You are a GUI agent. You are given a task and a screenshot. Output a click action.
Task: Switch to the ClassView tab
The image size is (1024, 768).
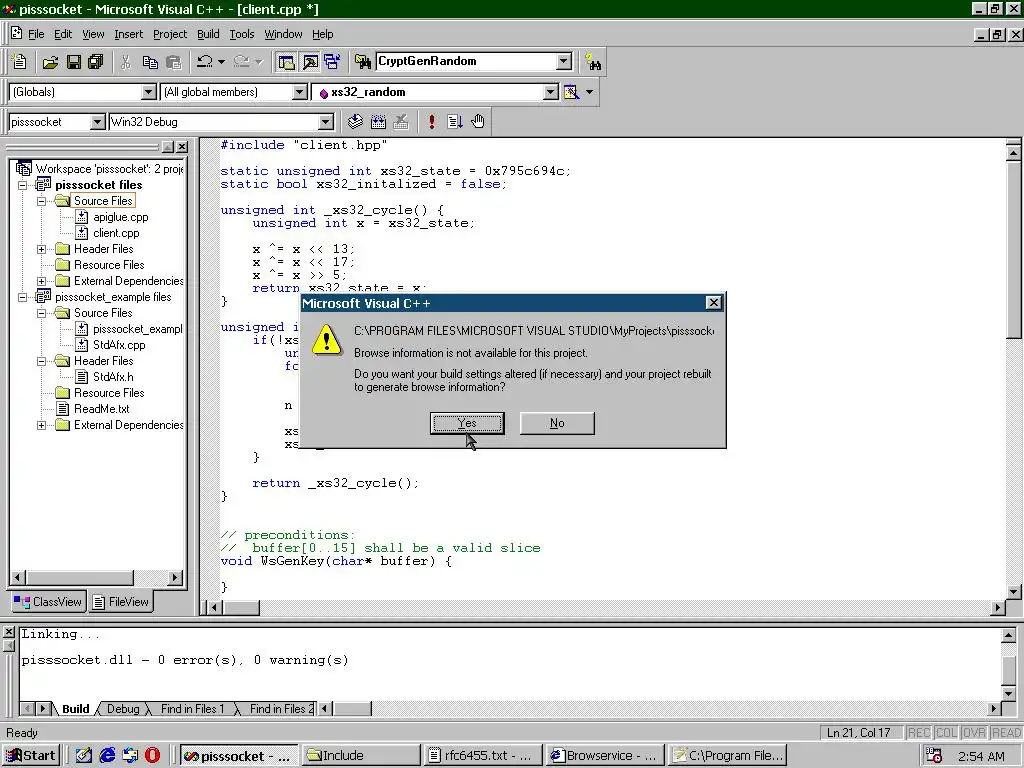pyautogui.click(x=48, y=602)
